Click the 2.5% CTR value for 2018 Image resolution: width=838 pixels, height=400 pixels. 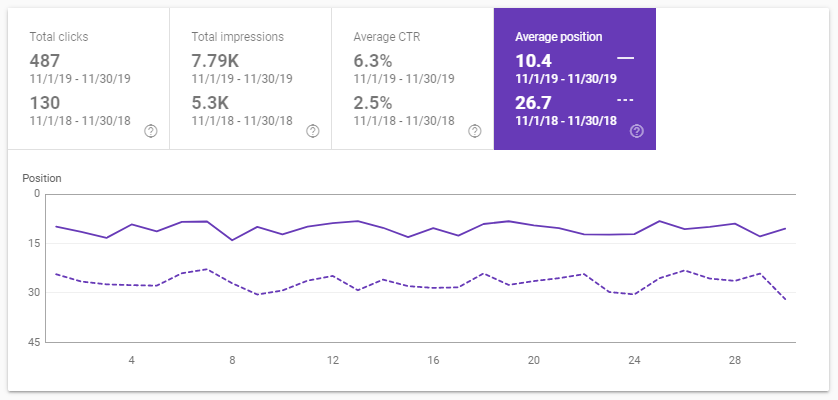372,102
